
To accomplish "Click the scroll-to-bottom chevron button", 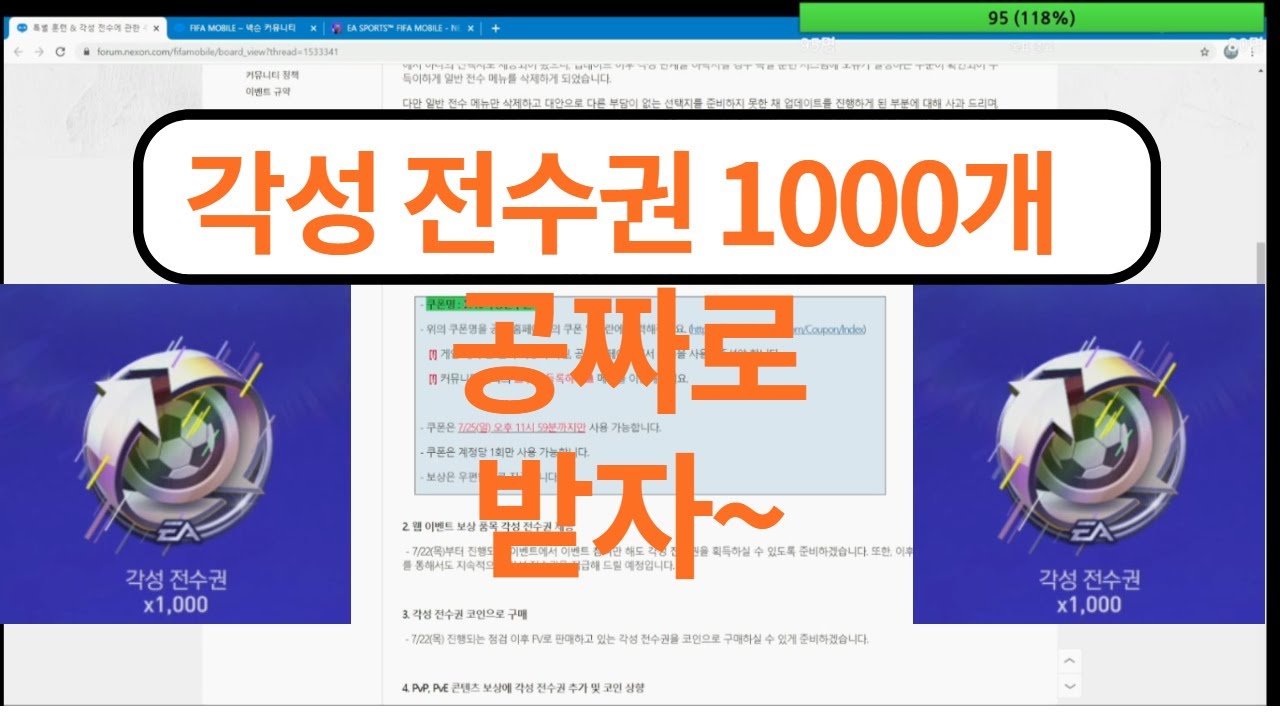I will [x=1070, y=686].
